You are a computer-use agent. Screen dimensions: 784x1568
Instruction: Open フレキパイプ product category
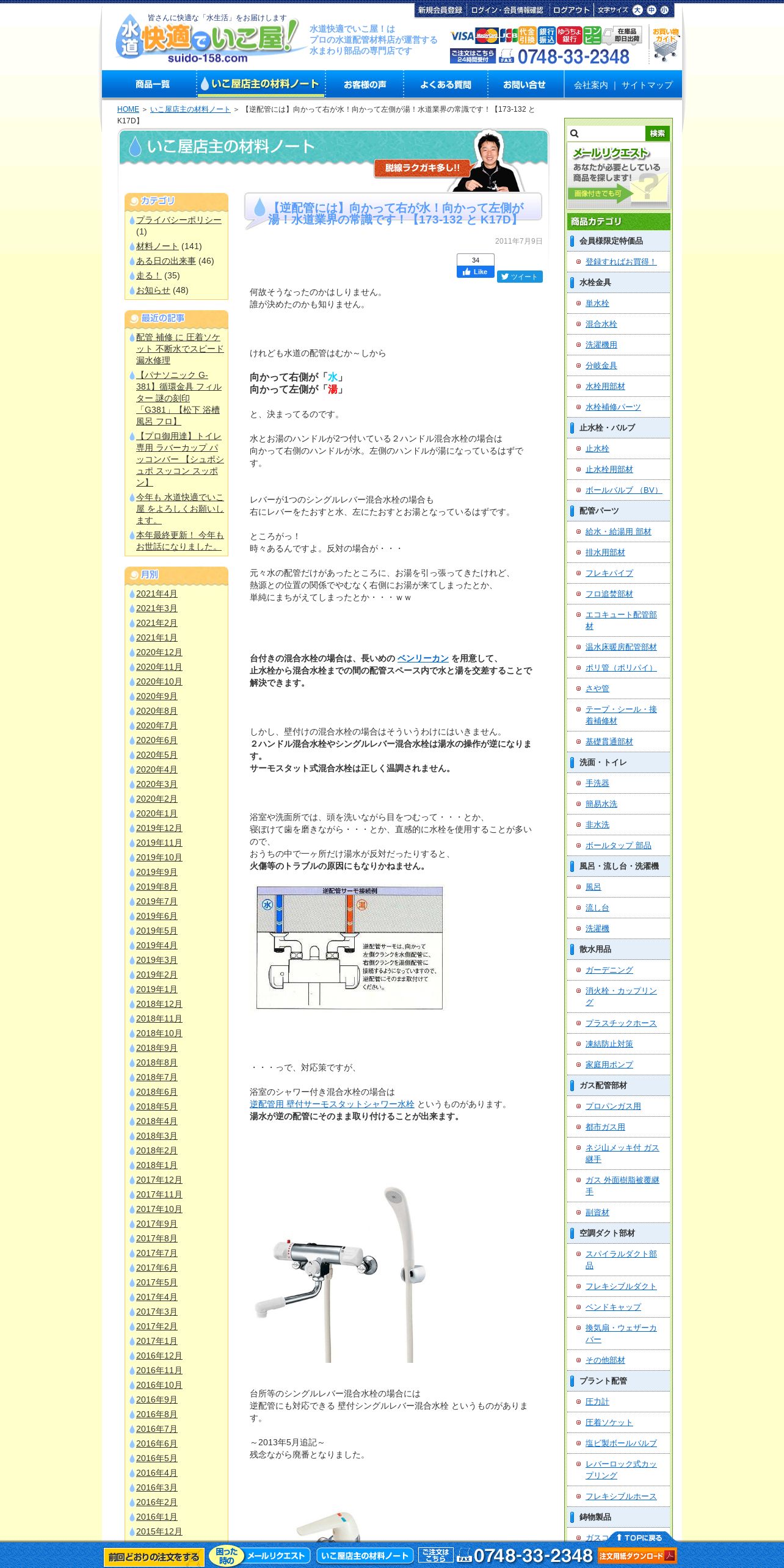point(609,573)
